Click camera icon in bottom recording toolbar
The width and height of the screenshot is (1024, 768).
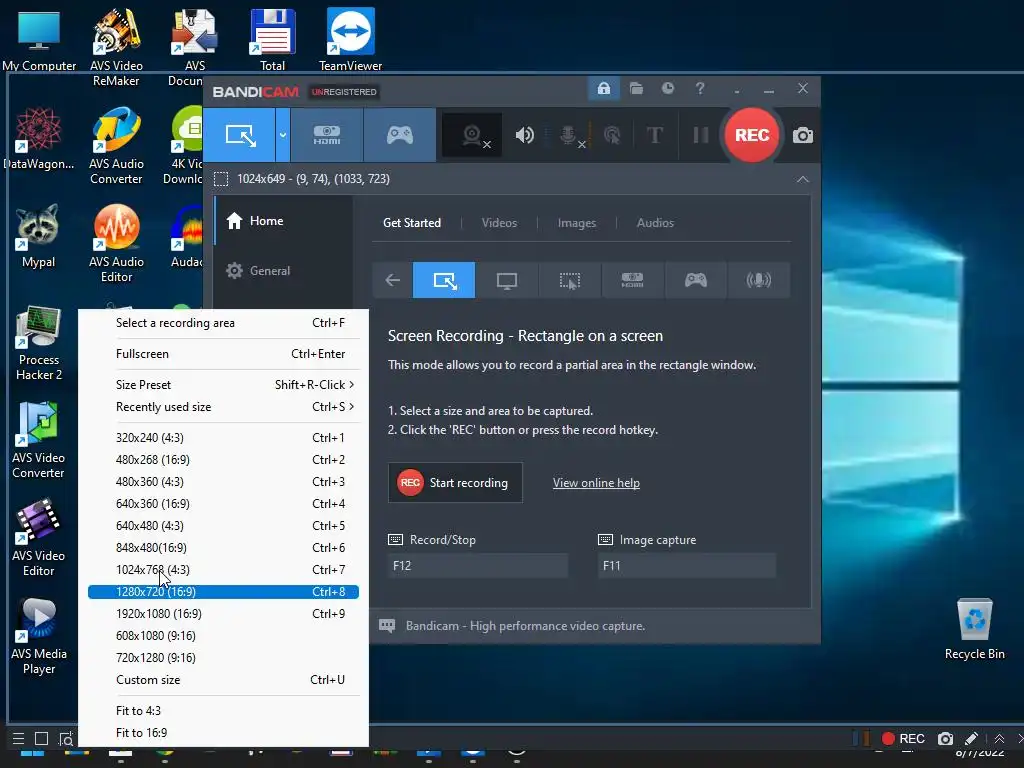click(x=945, y=739)
